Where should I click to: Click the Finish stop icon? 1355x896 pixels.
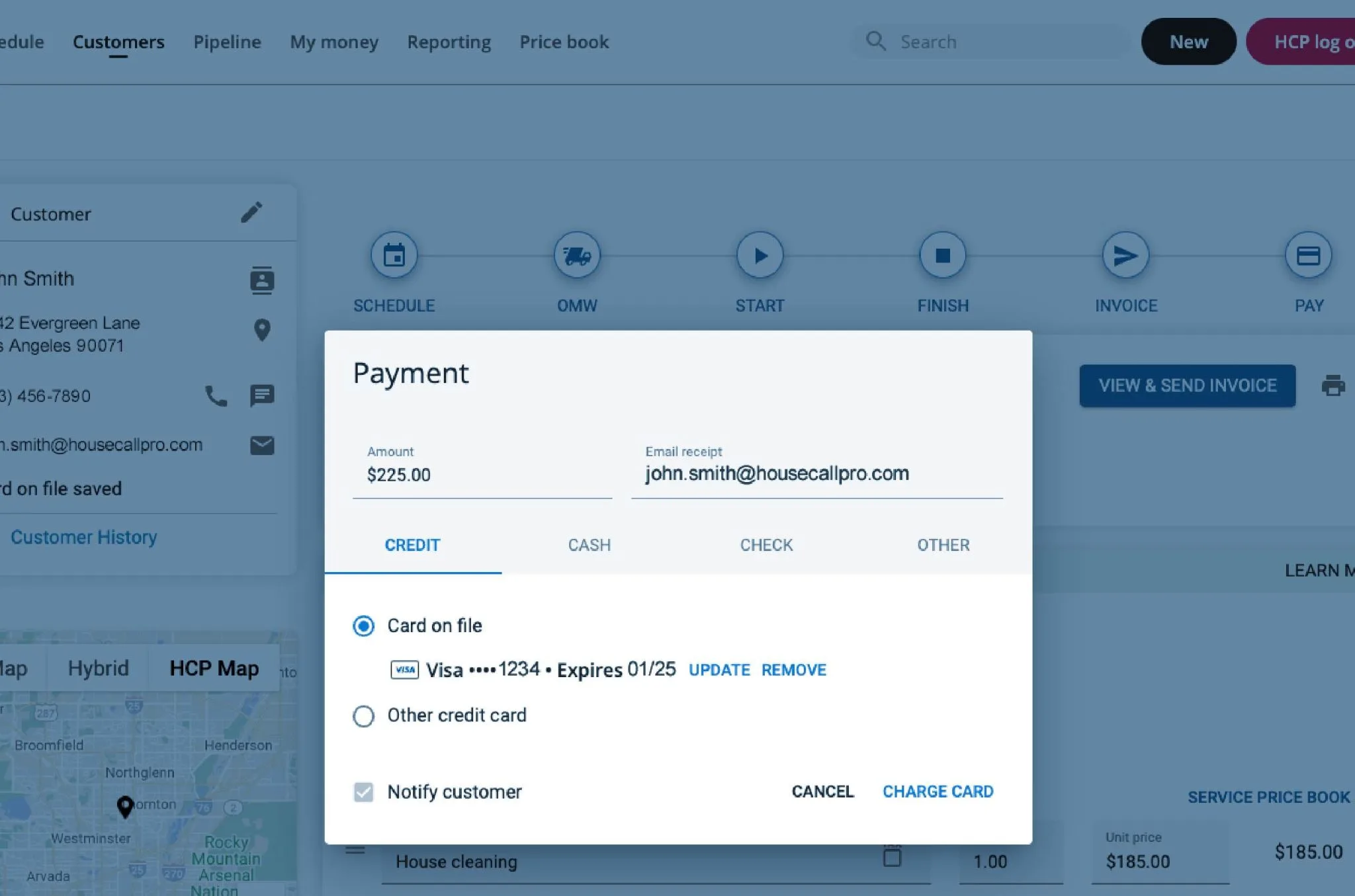point(943,255)
